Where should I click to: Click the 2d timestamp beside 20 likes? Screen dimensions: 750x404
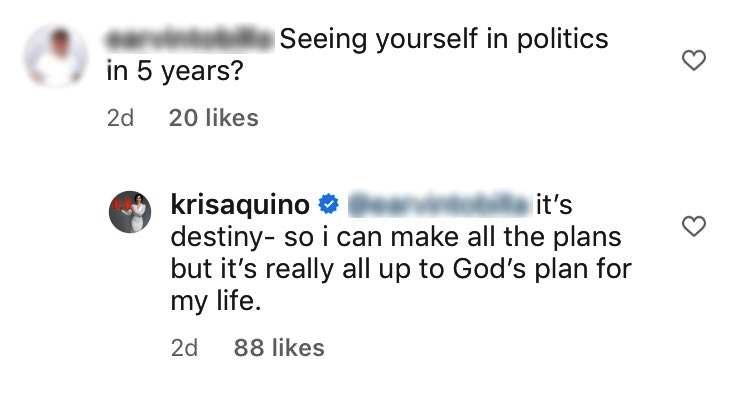120,118
